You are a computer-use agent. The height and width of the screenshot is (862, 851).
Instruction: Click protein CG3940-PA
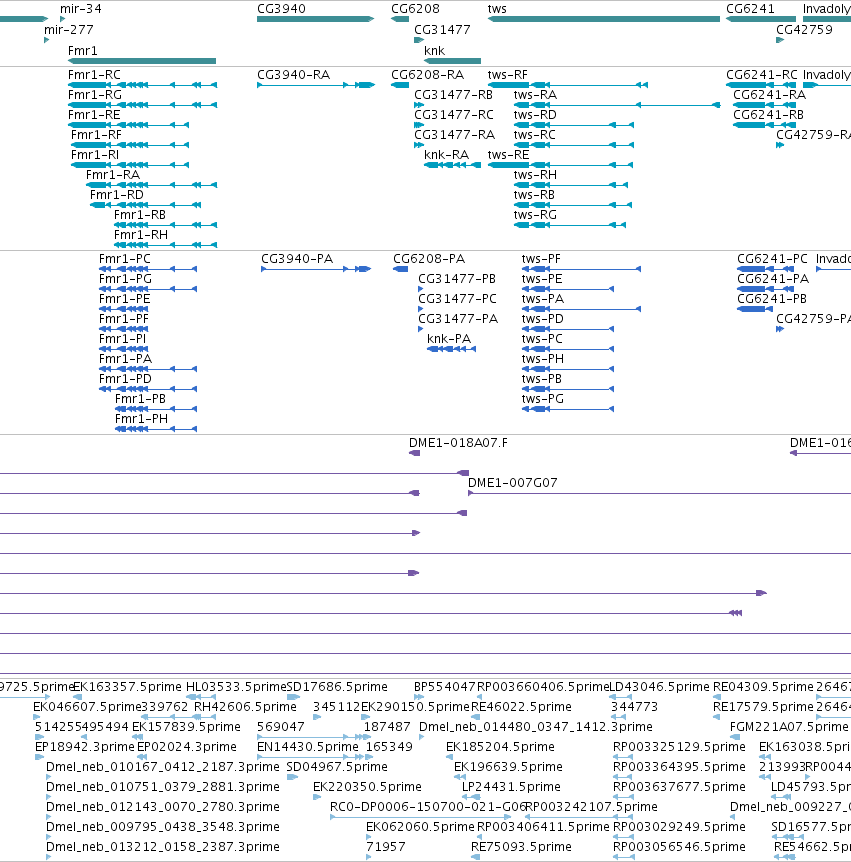[316, 269]
